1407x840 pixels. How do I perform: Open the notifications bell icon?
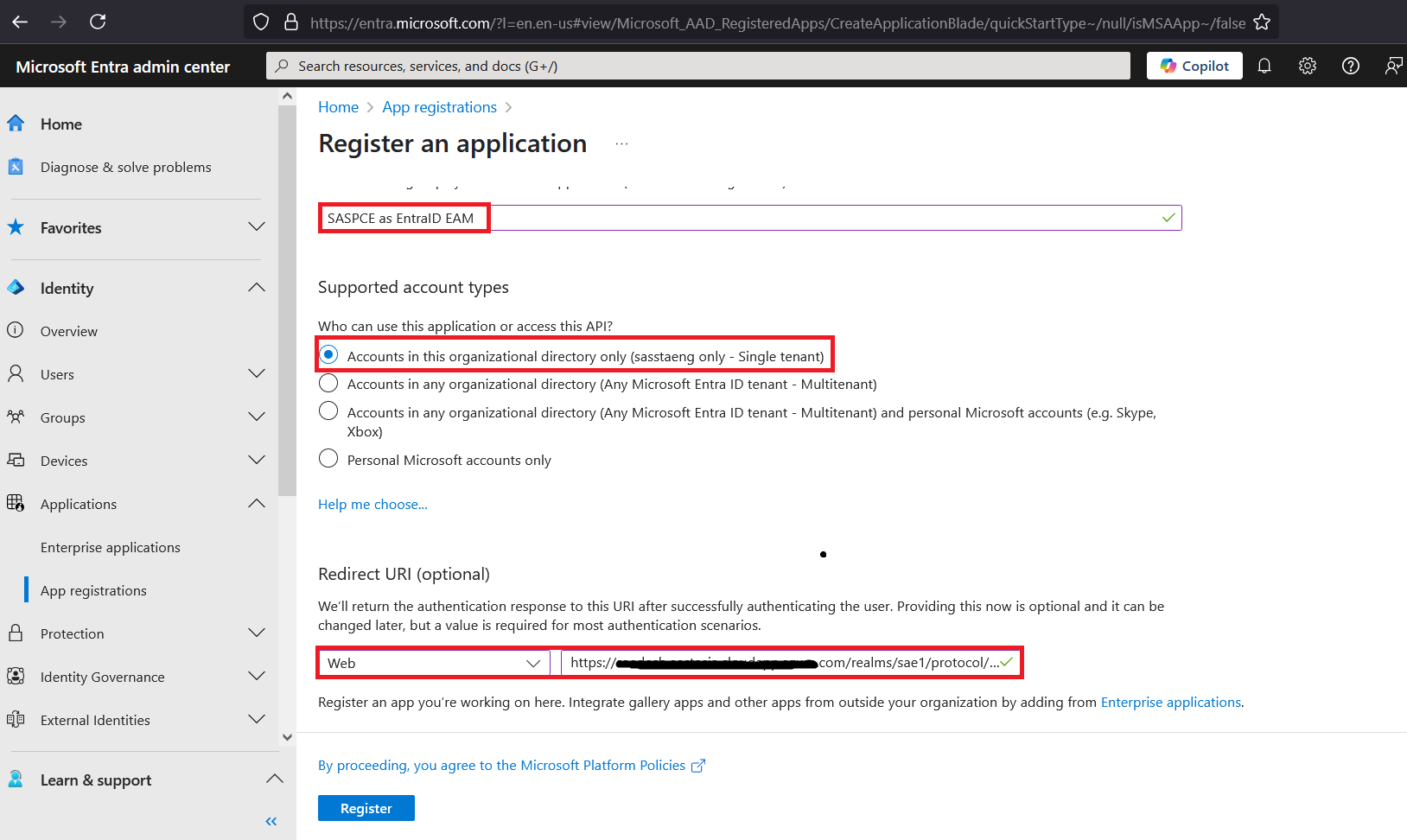[1264, 66]
